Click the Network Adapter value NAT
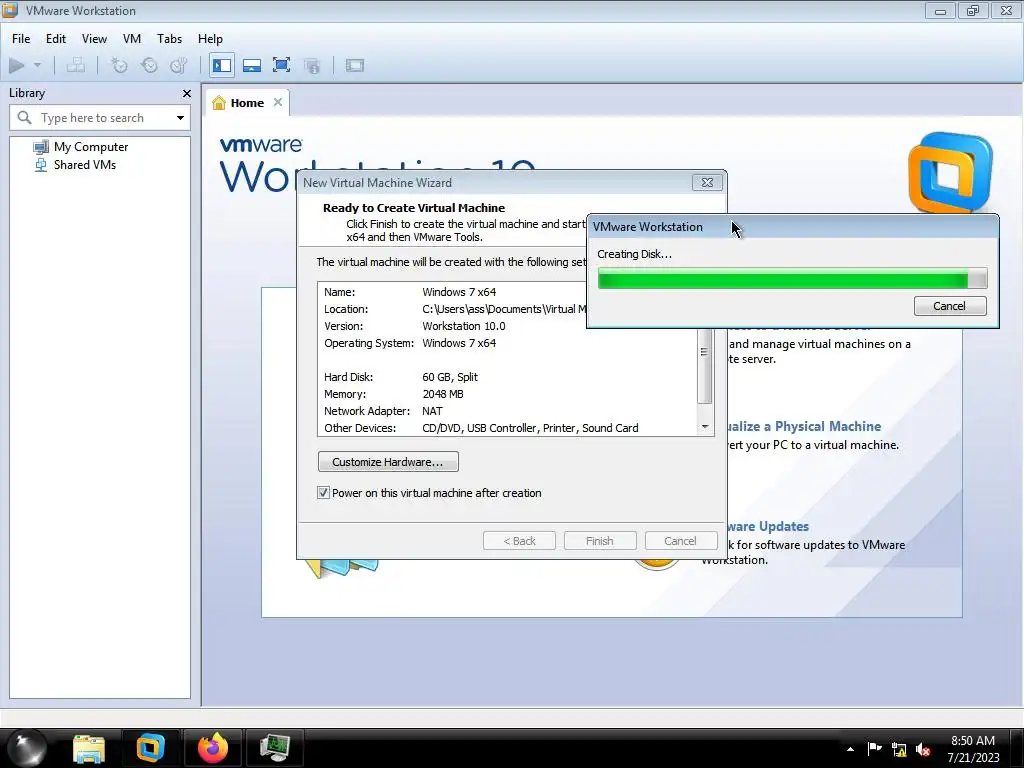Viewport: 1024px width, 768px height. pos(432,411)
